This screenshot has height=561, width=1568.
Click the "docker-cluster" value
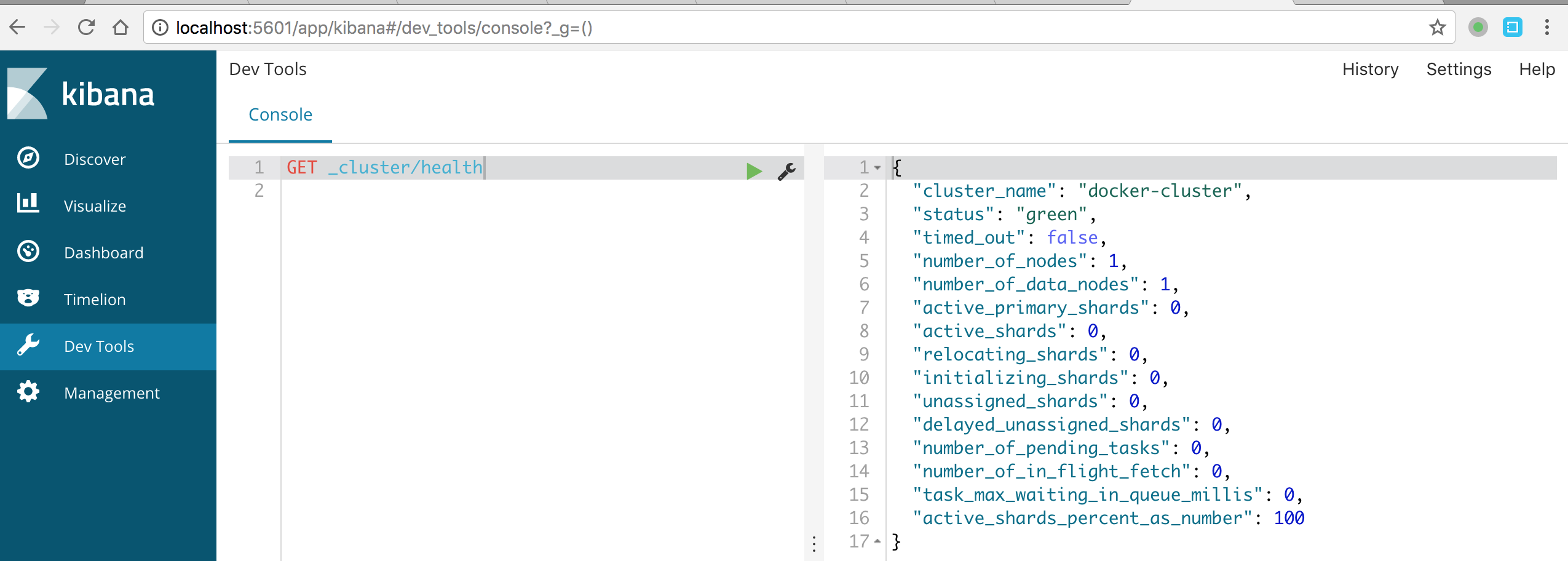tap(1160, 191)
